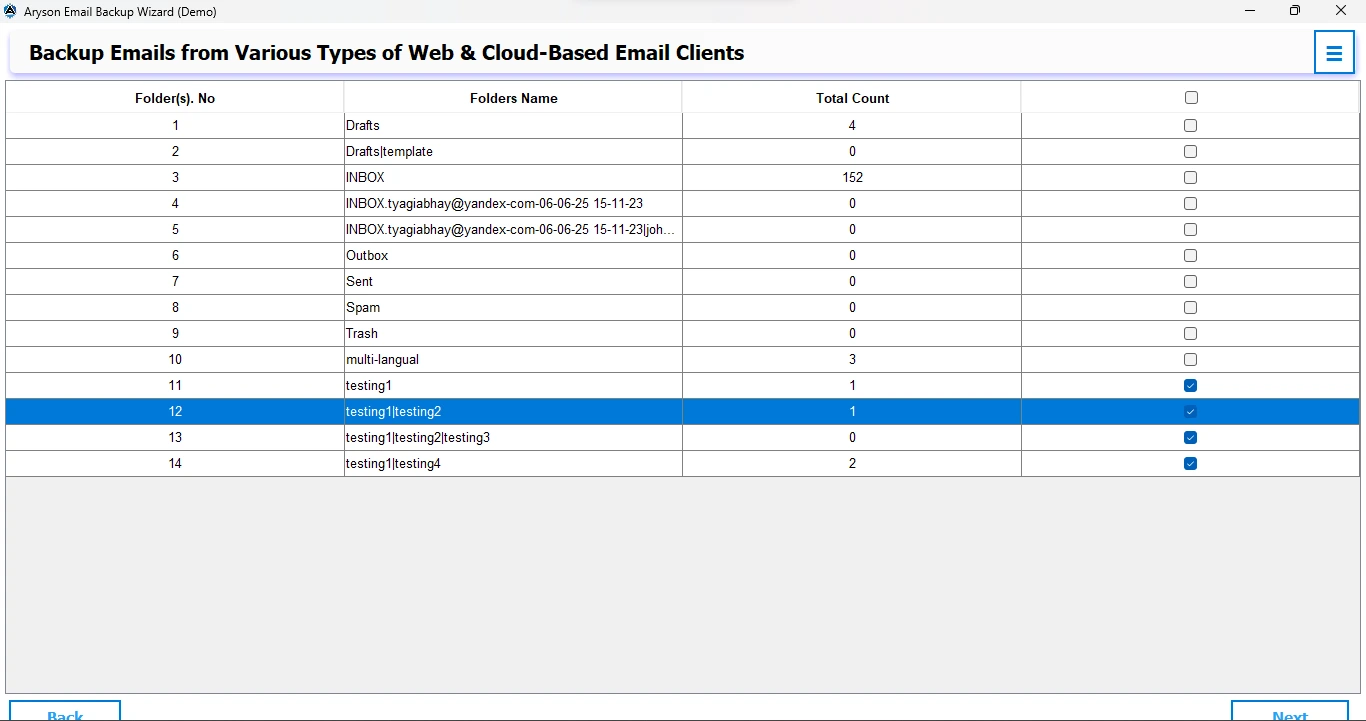1366x721 pixels.
Task: Uncheck the testing1|testing4 checkbox
Action: click(1190, 464)
